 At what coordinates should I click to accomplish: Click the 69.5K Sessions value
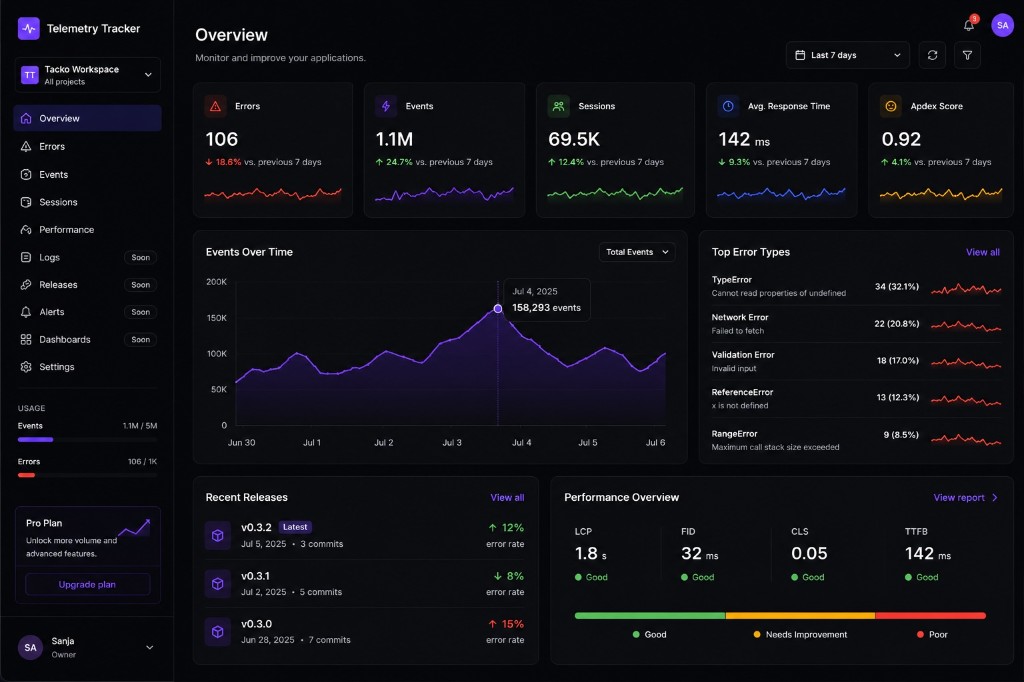tap(574, 139)
